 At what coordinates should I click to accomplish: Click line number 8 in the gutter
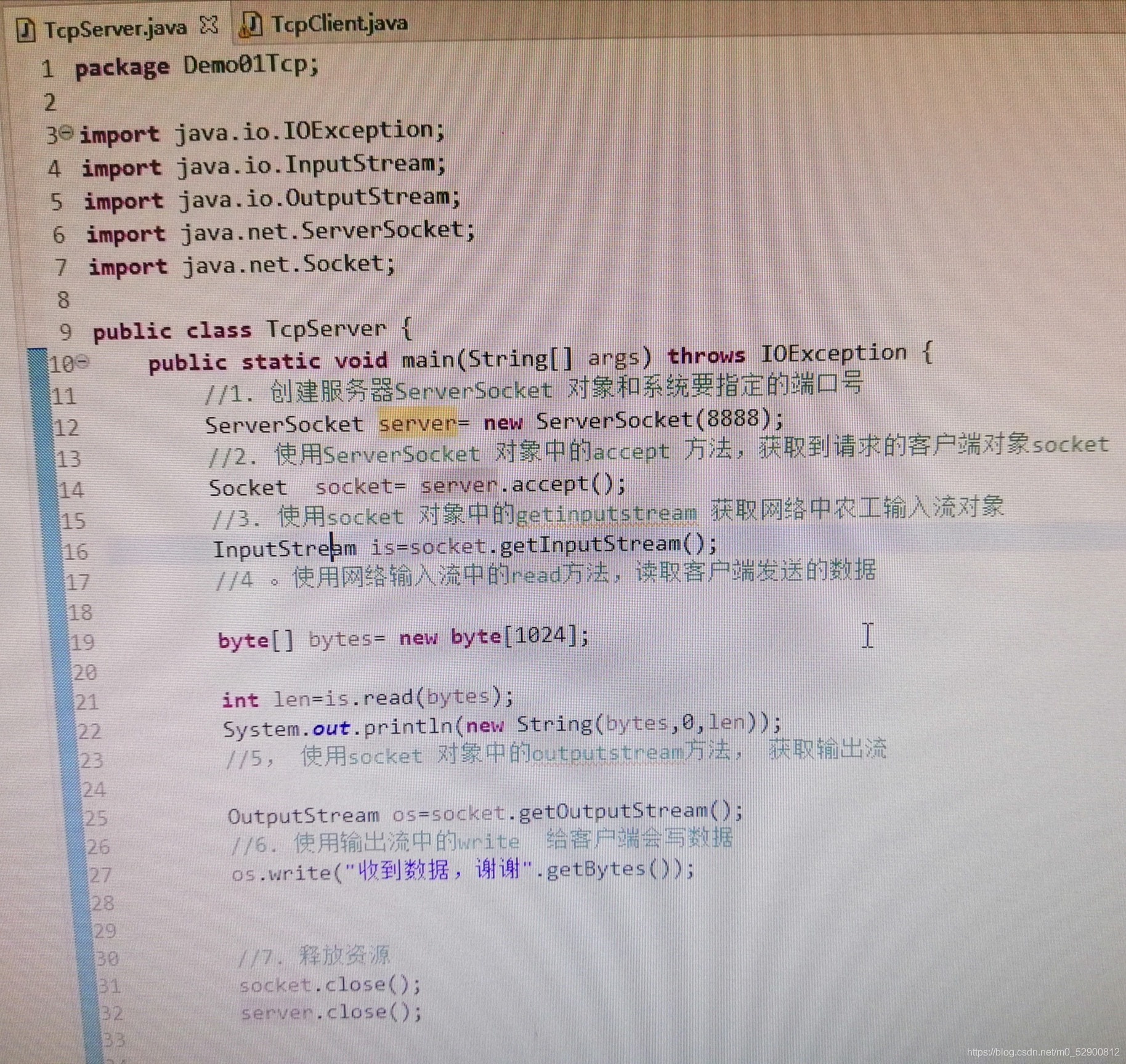click(x=63, y=299)
